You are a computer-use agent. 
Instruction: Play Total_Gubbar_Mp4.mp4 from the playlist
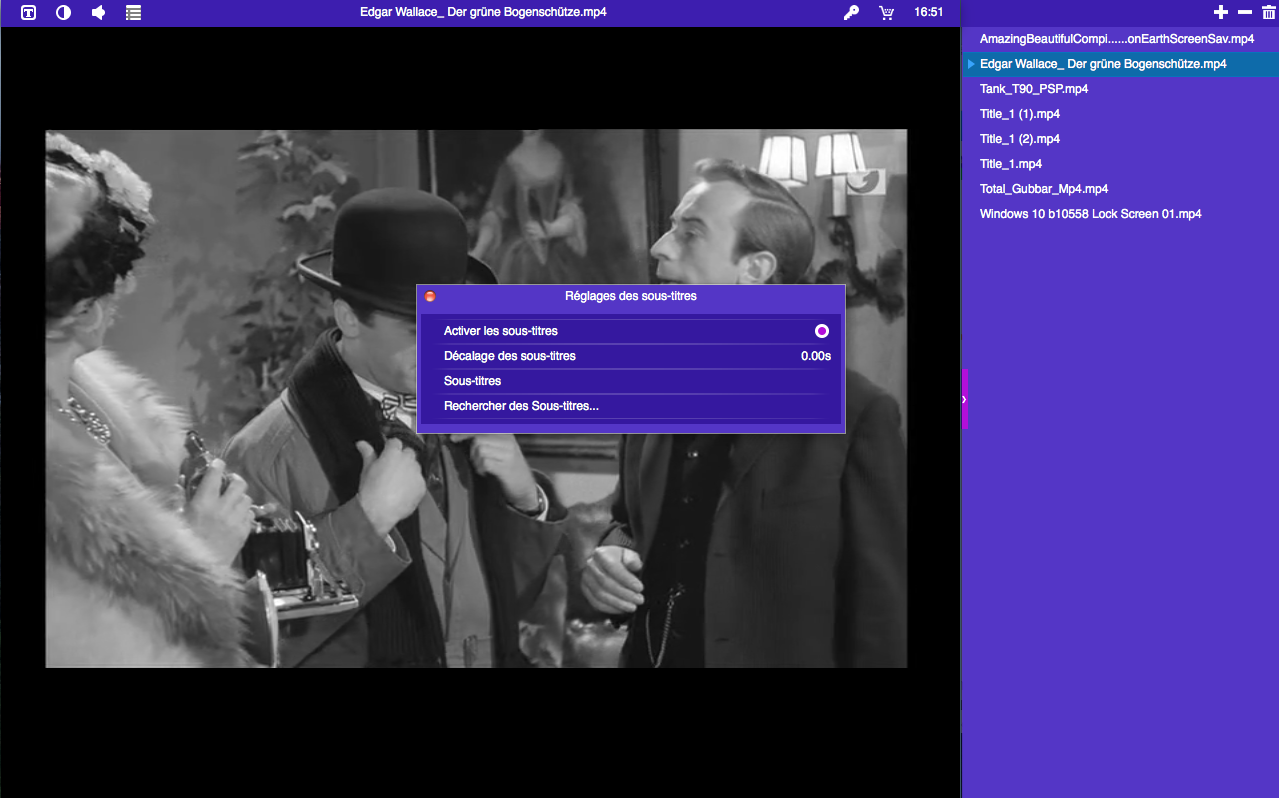pyautogui.click(x=1044, y=189)
